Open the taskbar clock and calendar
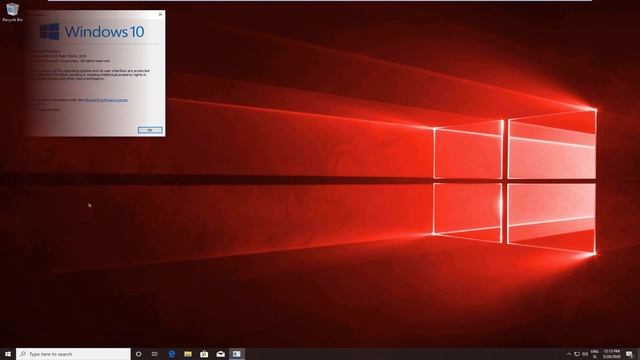The height and width of the screenshot is (360, 640). tap(611, 354)
